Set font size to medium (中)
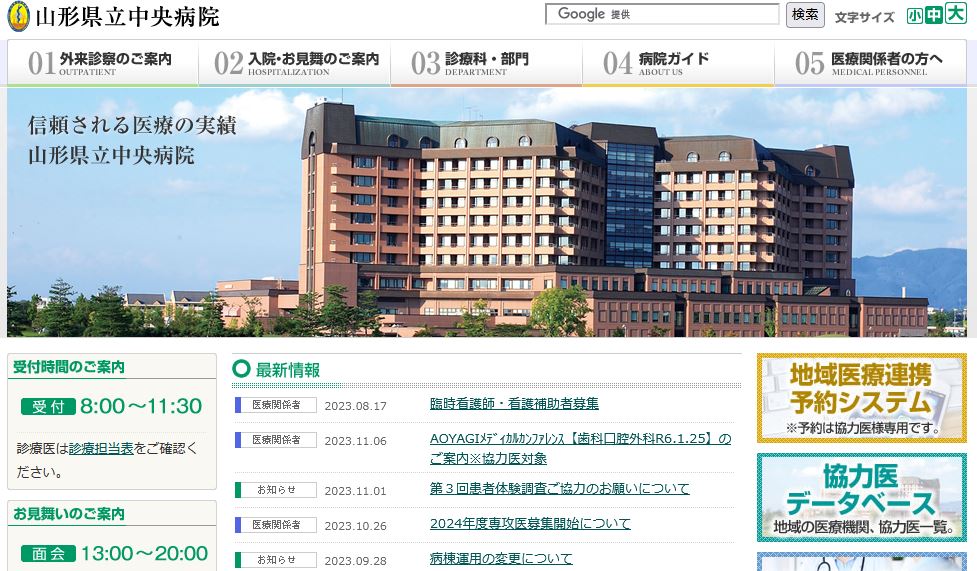Viewport: 977px width, 571px height. (x=933, y=16)
